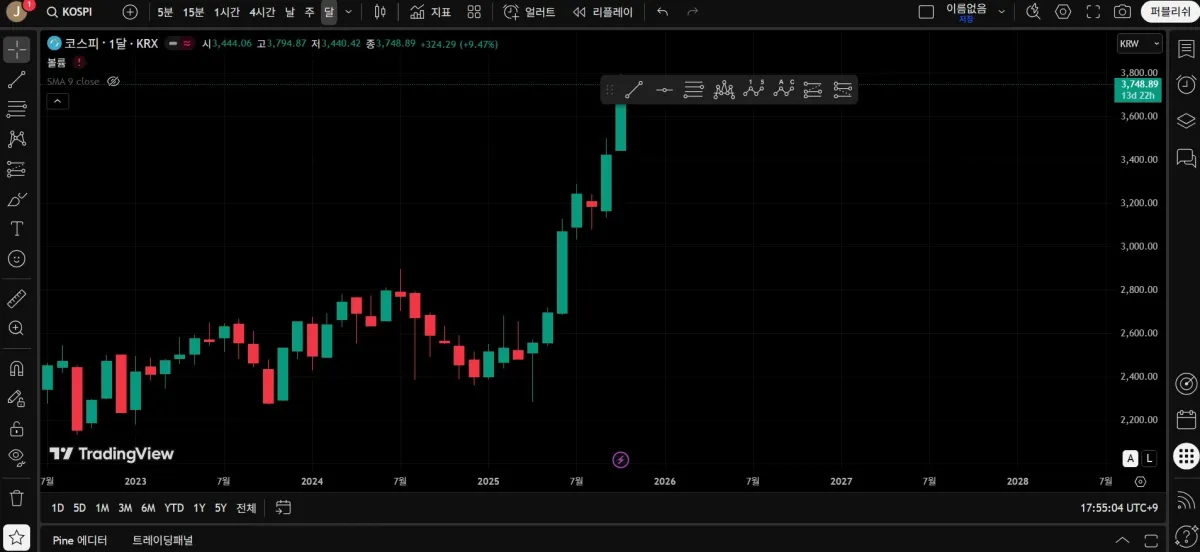This screenshot has width=1200, height=552.
Task: Redo the last undone action
Action: point(691,12)
